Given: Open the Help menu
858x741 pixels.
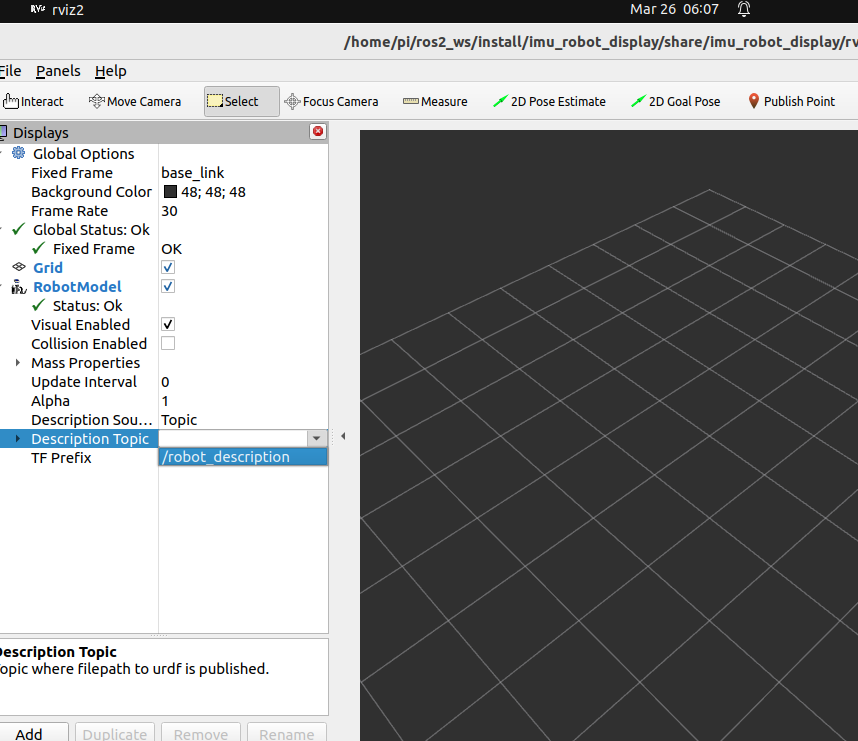Looking at the screenshot, I should 111,71.
